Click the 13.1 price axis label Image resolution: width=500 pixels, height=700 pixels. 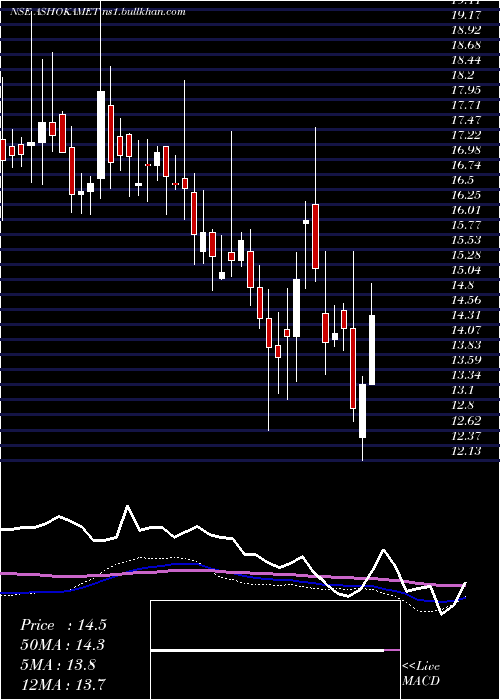(x=462, y=390)
